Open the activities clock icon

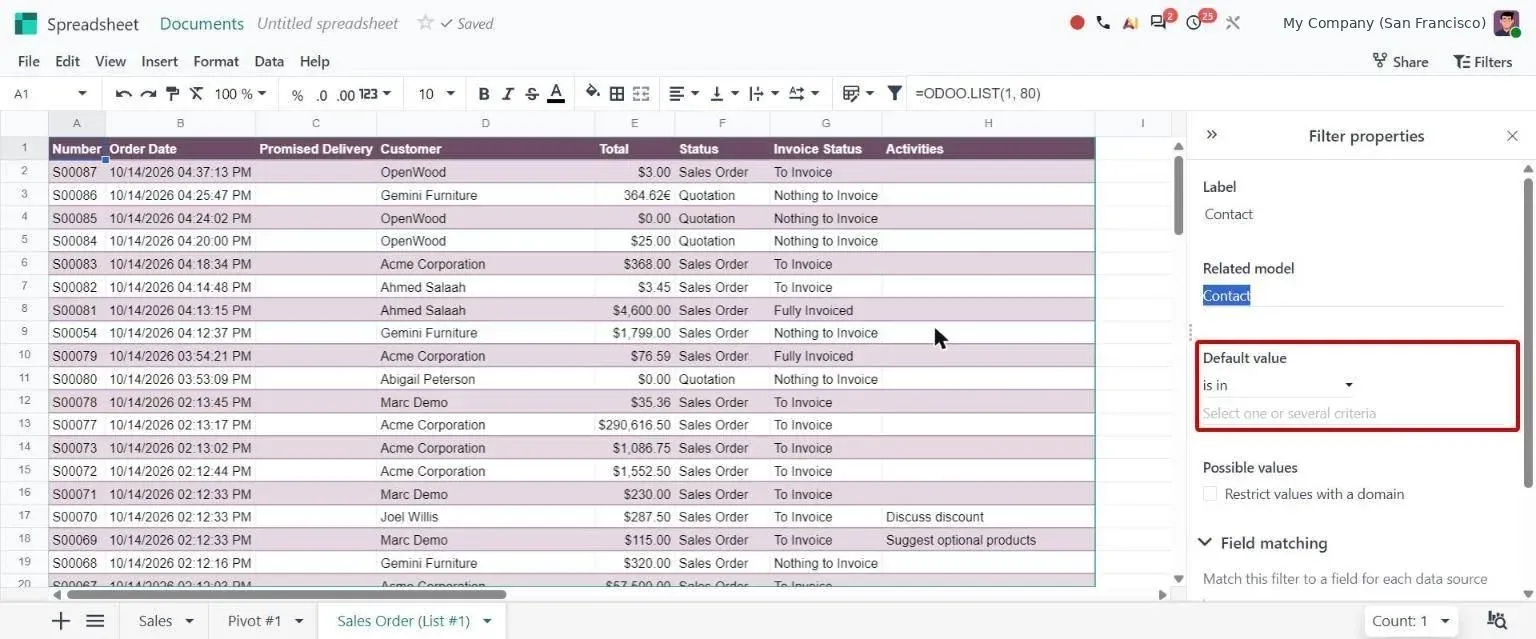coord(1196,22)
